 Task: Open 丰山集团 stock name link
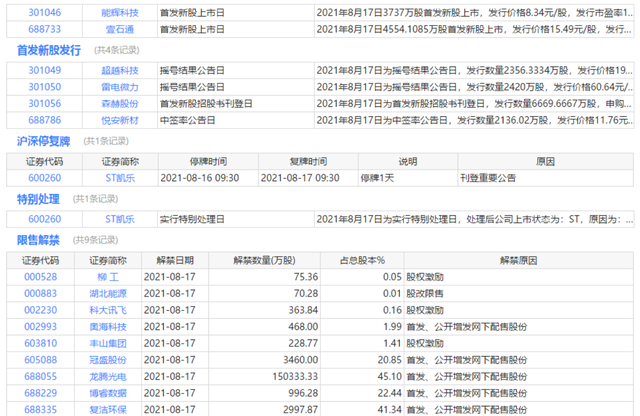pyautogui.click(x=108, y=343)
